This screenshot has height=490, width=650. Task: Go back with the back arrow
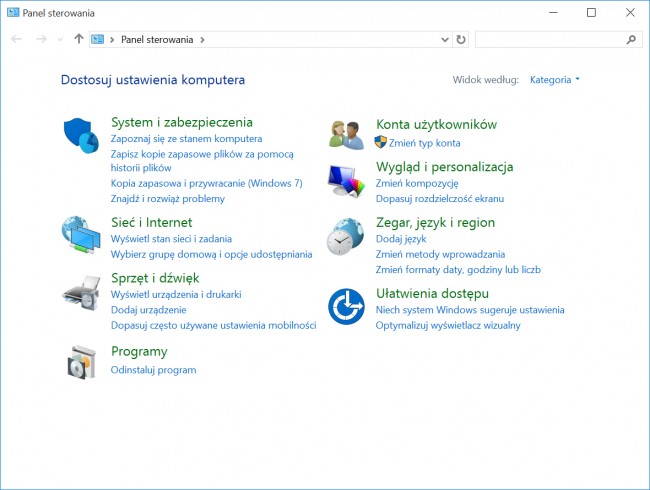[x=16, y=39]
